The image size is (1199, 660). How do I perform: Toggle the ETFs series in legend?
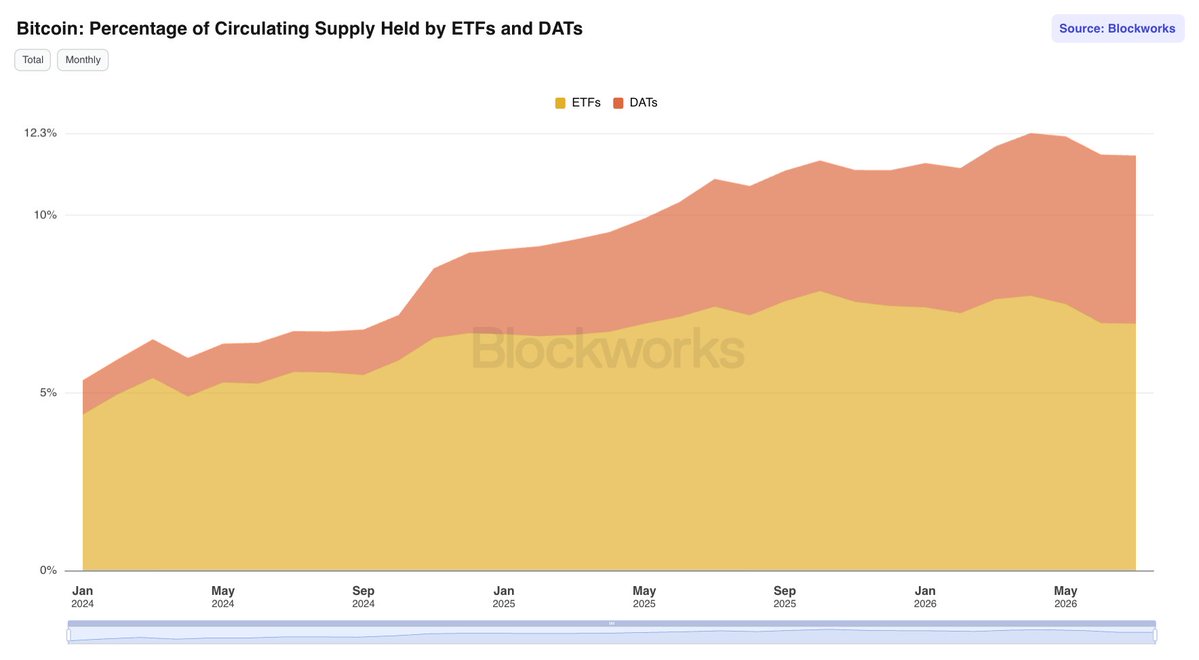pos(578,102)
